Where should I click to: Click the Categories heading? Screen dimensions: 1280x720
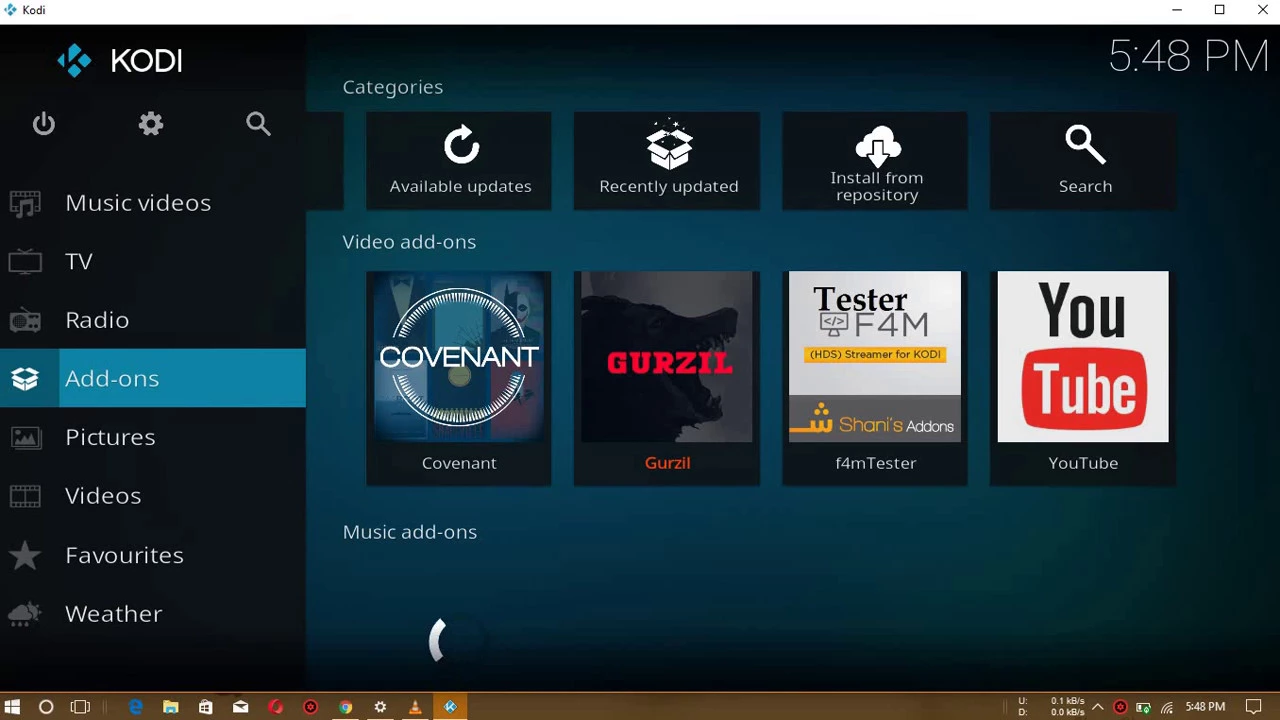click(x=393, y=87)
